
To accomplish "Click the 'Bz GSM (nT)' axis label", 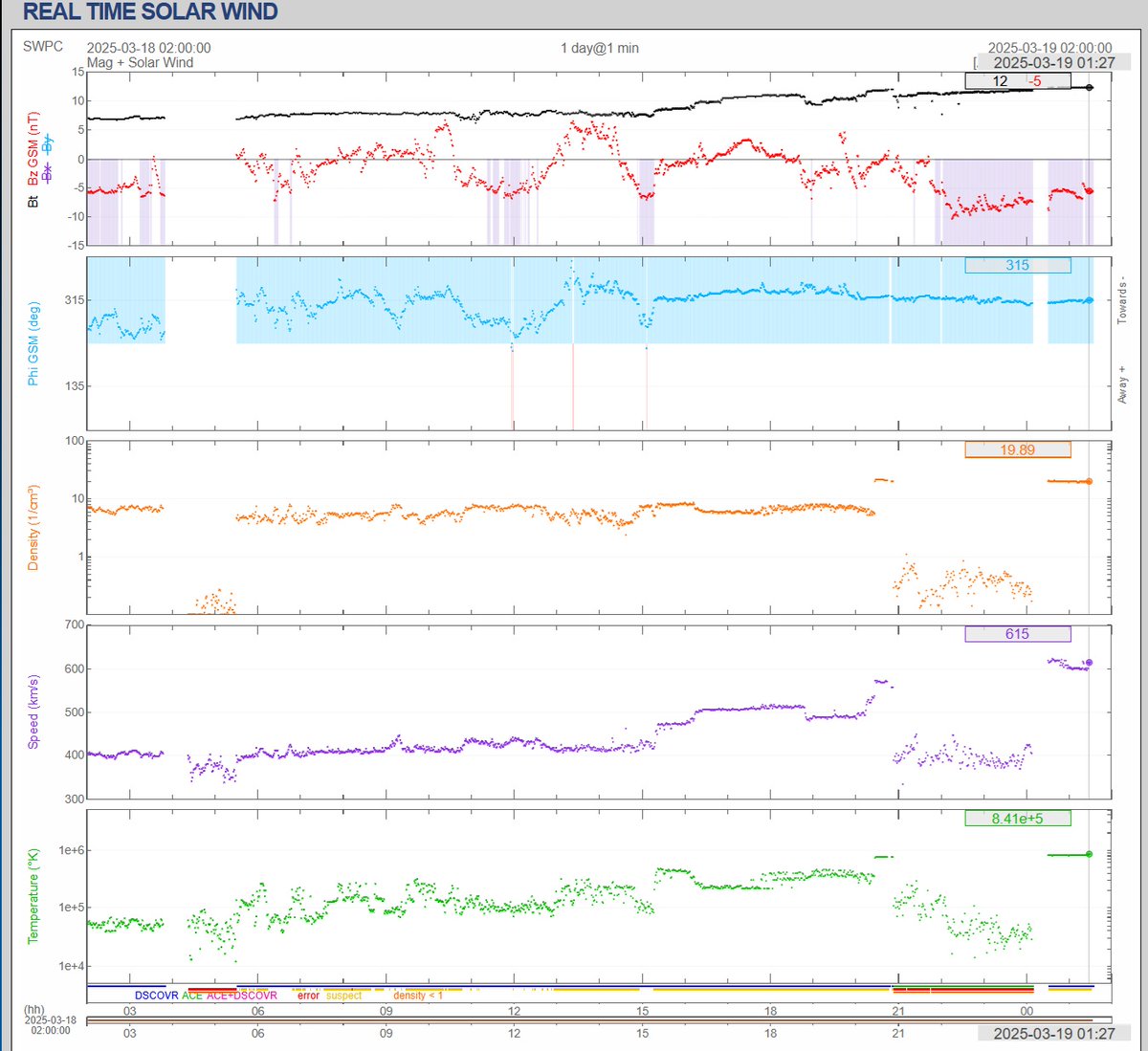I will [33, 149].
